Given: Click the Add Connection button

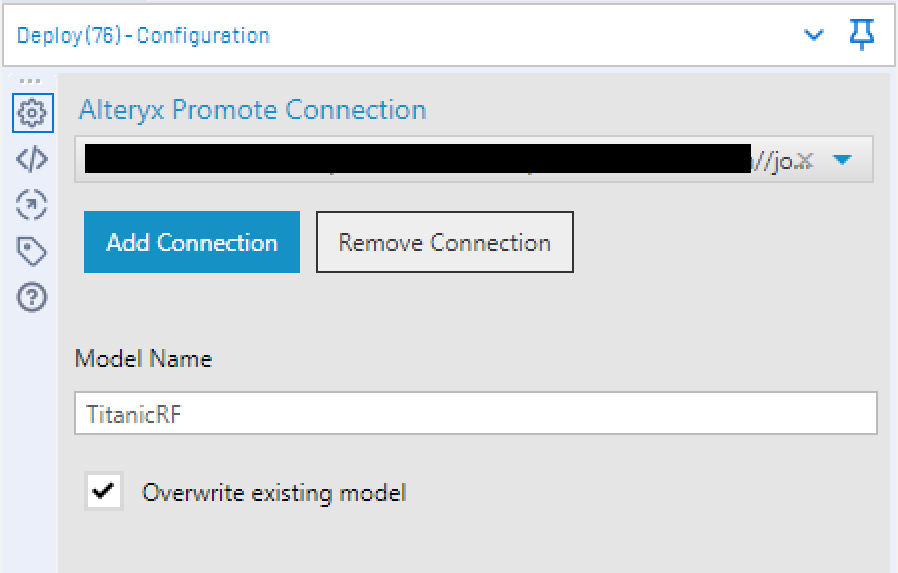Looking at the screenshot, I should pyautogui.click(x=192, y=242).
